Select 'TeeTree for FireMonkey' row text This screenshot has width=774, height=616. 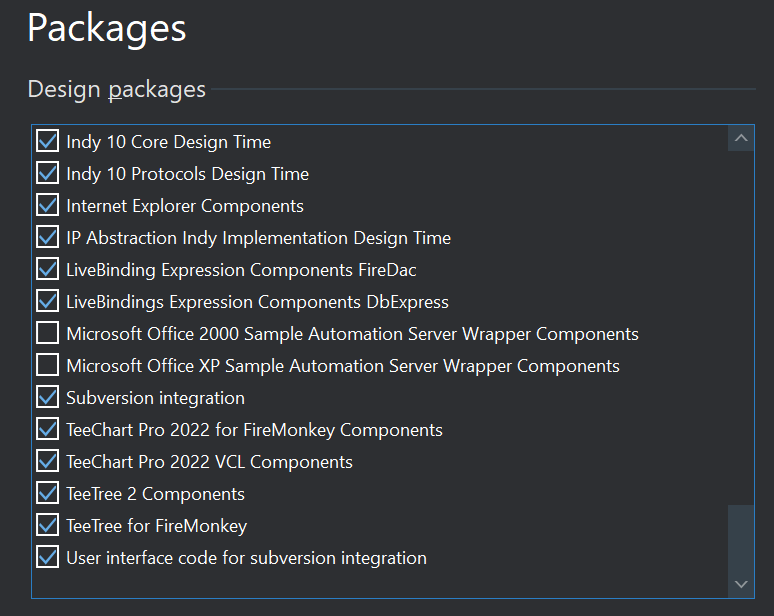157,526
